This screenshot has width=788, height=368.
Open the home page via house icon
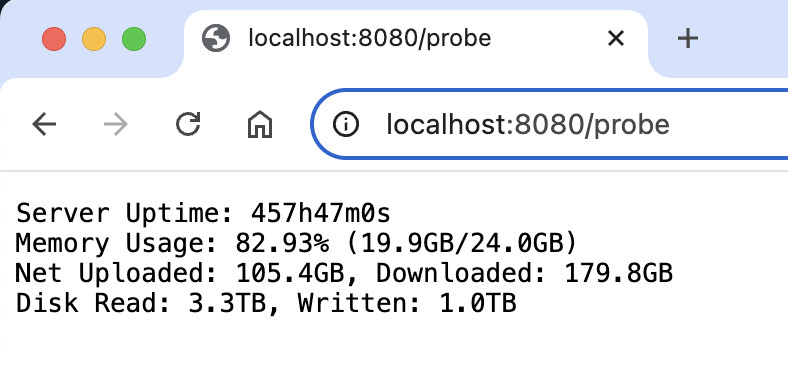pyautogui.click(x=260, y=124)
